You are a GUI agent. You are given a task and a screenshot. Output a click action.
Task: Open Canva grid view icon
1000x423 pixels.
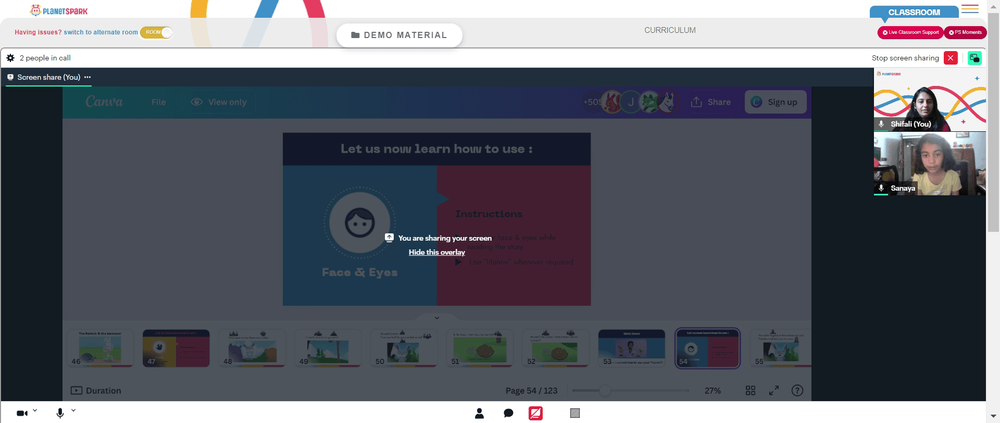751,390
